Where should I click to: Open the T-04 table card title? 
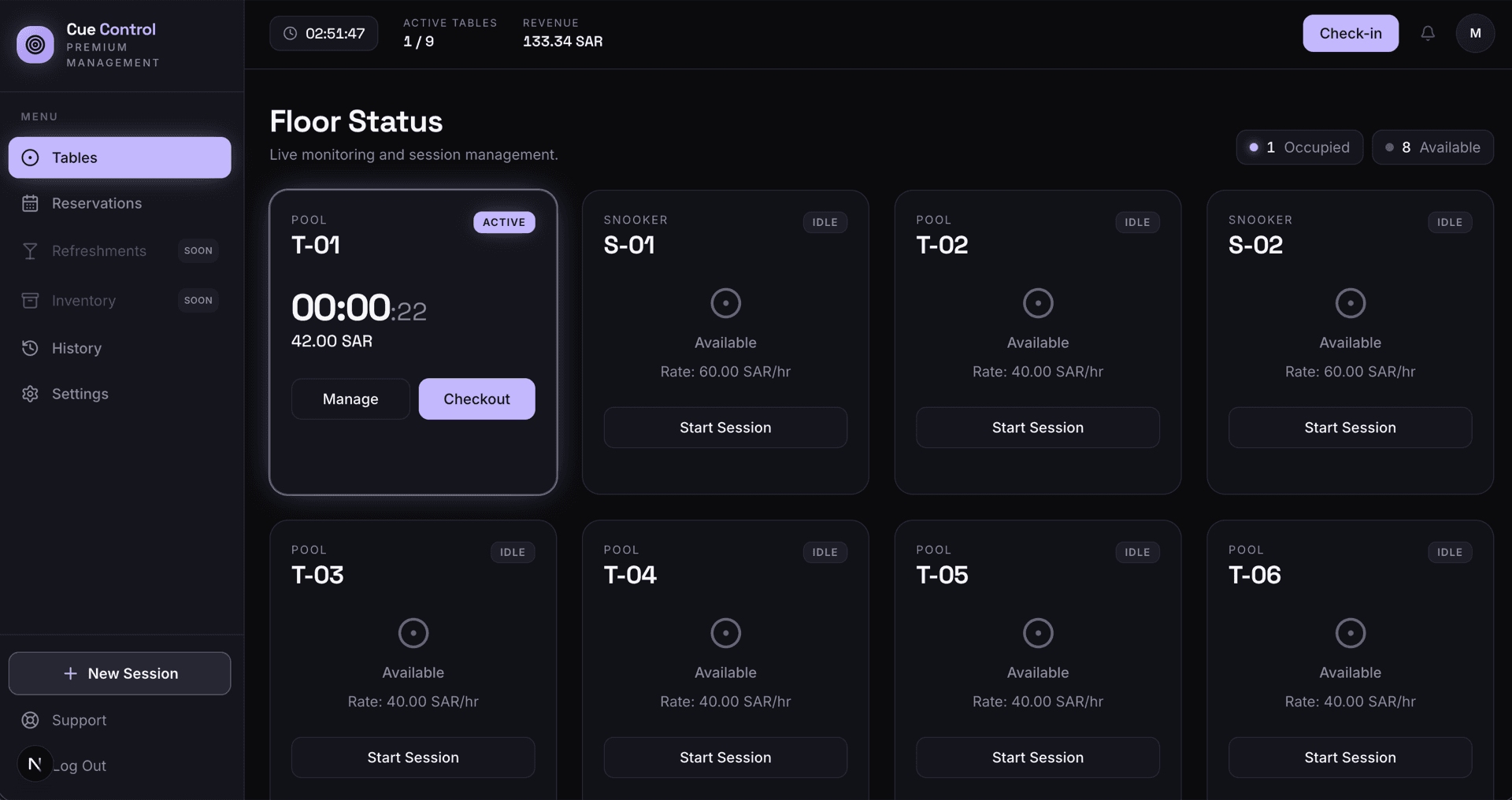coord(630,575)
